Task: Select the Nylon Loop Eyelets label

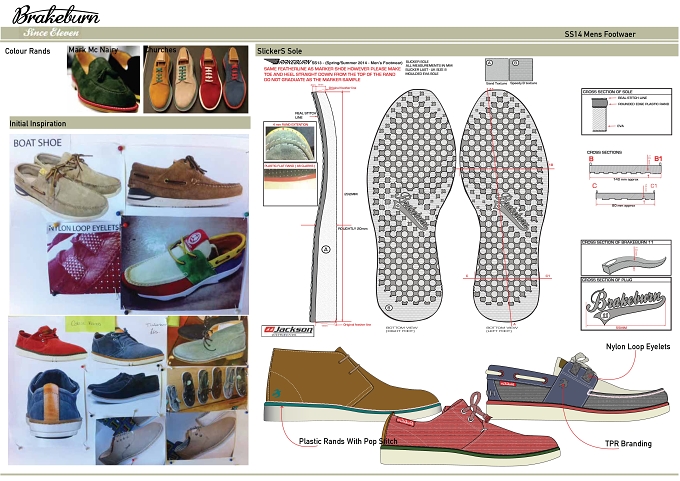Action: point(638,347)
